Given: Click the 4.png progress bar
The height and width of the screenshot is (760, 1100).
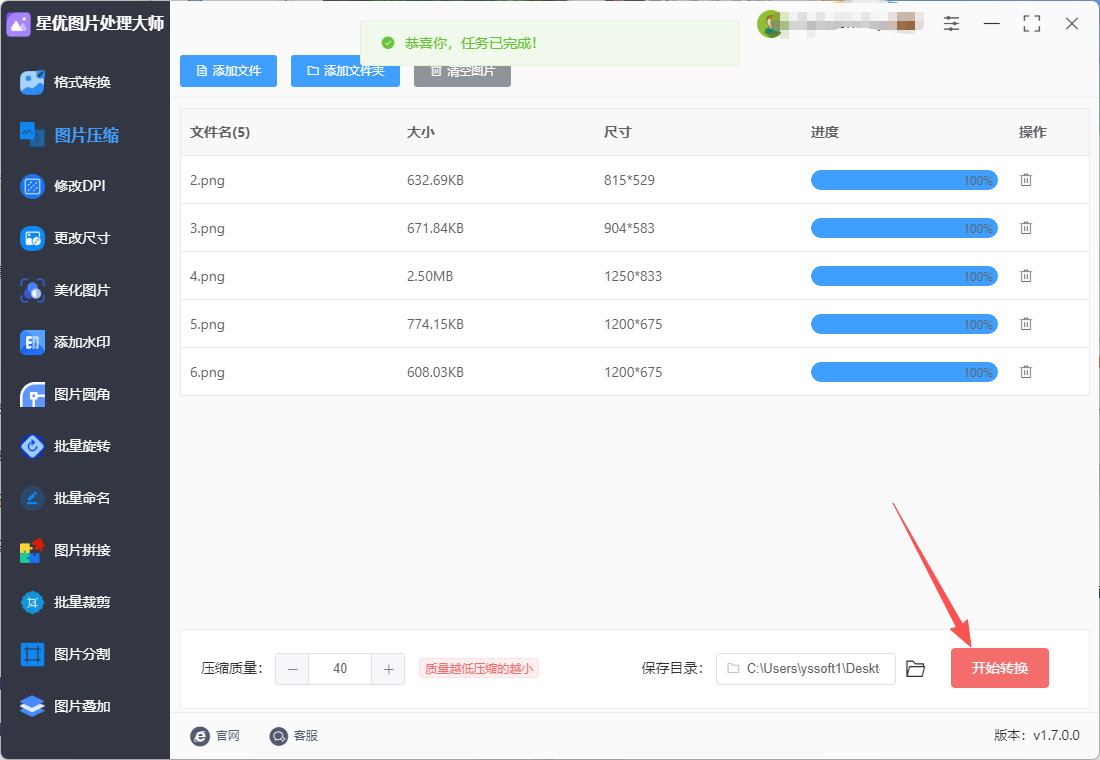Looking at the screenshot, I should (904, 276).
